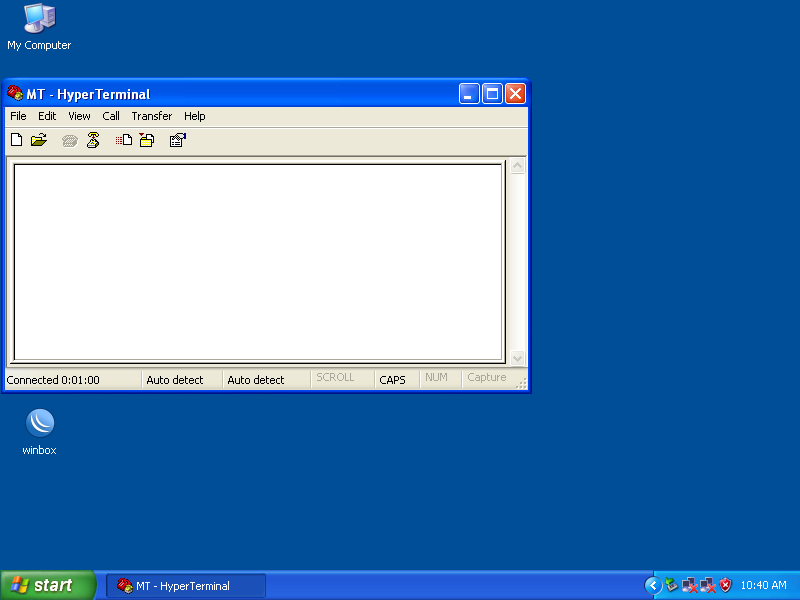Open the File menu
This screenshot has height=600, width=800.
(x=18, y=116)
